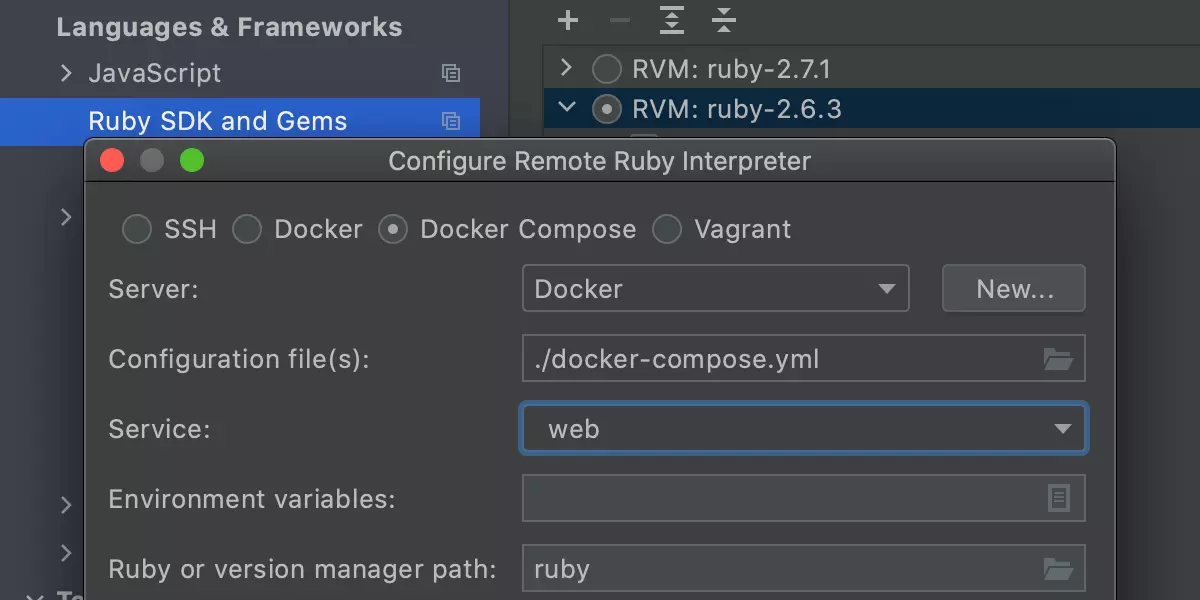This screenshot has height=600, width=1200.
Task: Select the SSH radio button
Action: pyautogui.click(x=137, y=229)
